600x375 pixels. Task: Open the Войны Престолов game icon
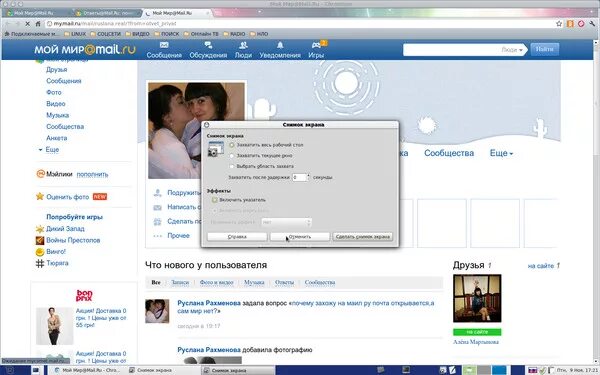[40, 240]
